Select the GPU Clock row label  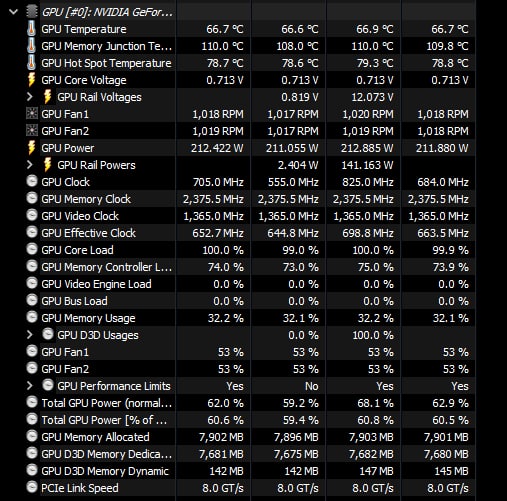[65, 182]
